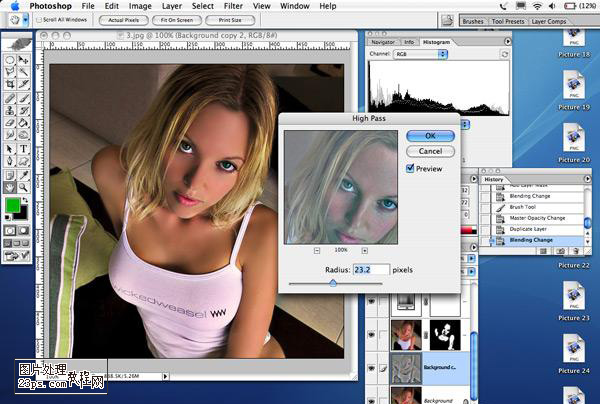This screenshot has height=404, width=600.
Task: Reset to default black and white colors
Action: (x=7, y=218)
